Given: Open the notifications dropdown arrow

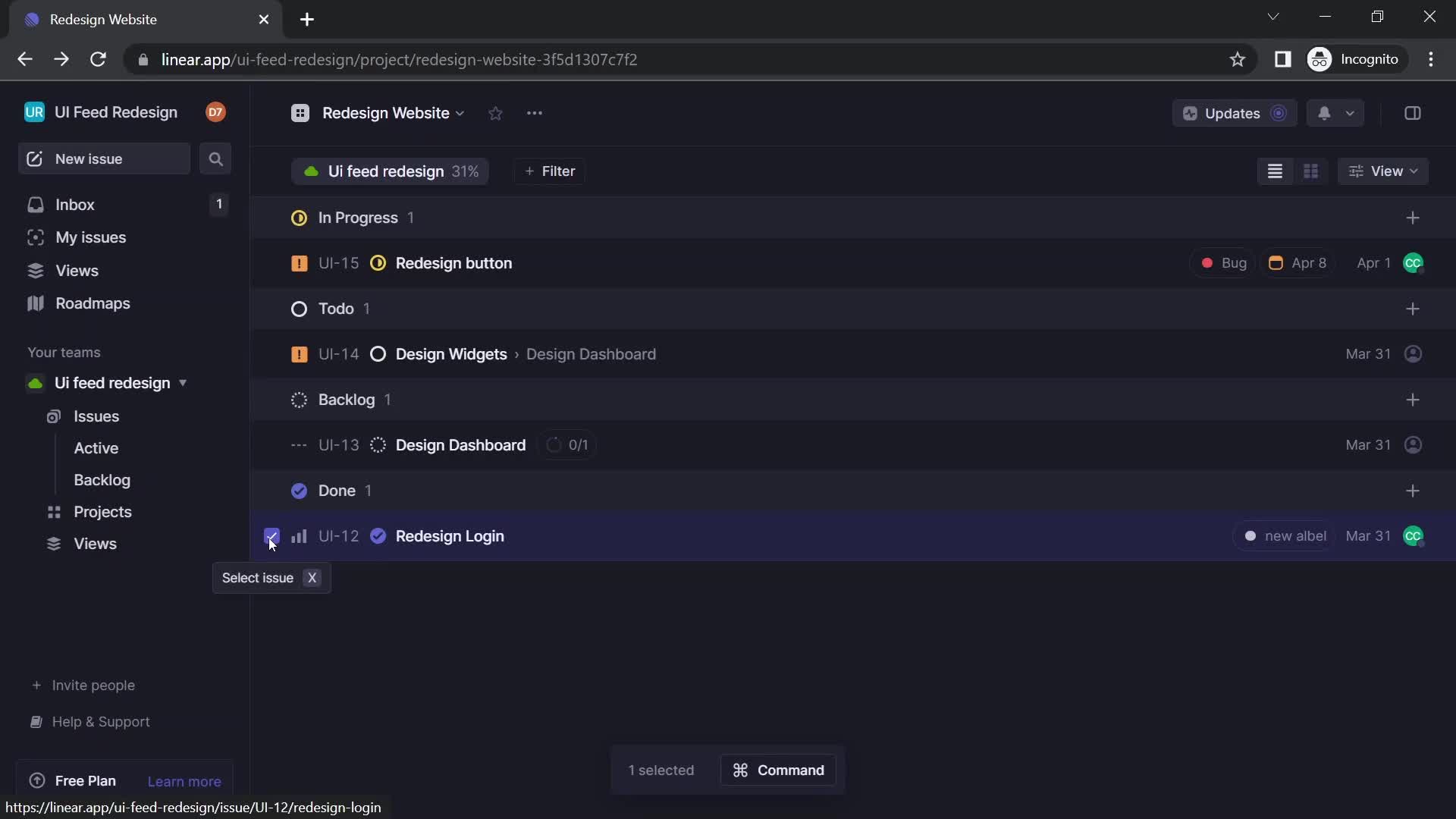Looking at the screenshot, I should (1349, 113).
